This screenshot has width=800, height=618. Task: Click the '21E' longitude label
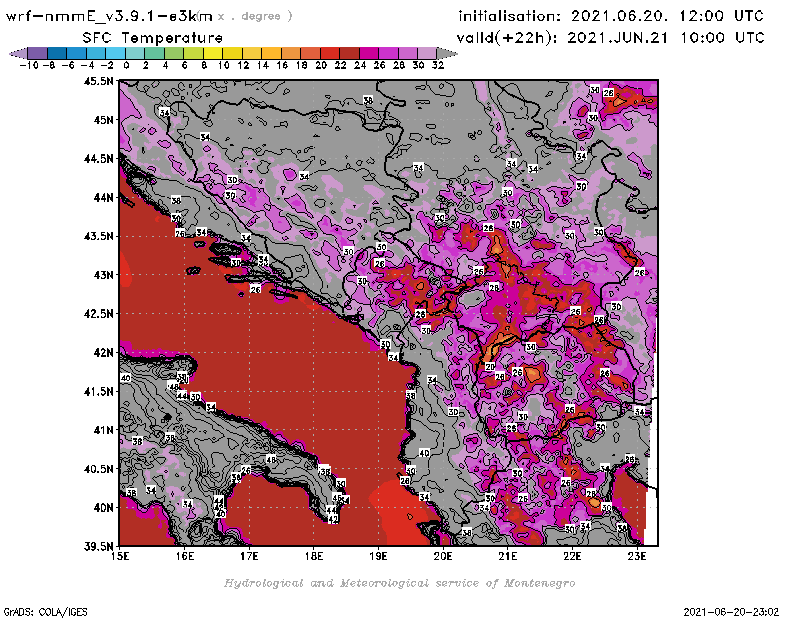tap(508, 556)
